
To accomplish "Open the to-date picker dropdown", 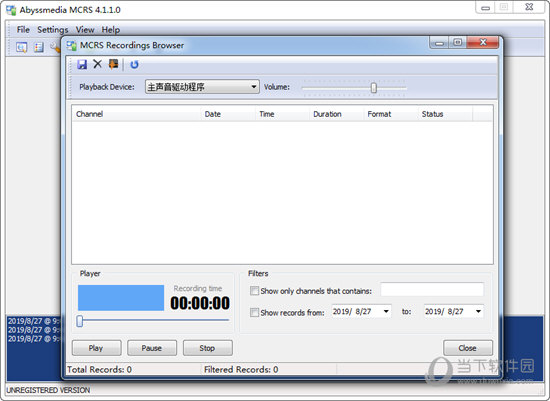I will click(478, 311).
